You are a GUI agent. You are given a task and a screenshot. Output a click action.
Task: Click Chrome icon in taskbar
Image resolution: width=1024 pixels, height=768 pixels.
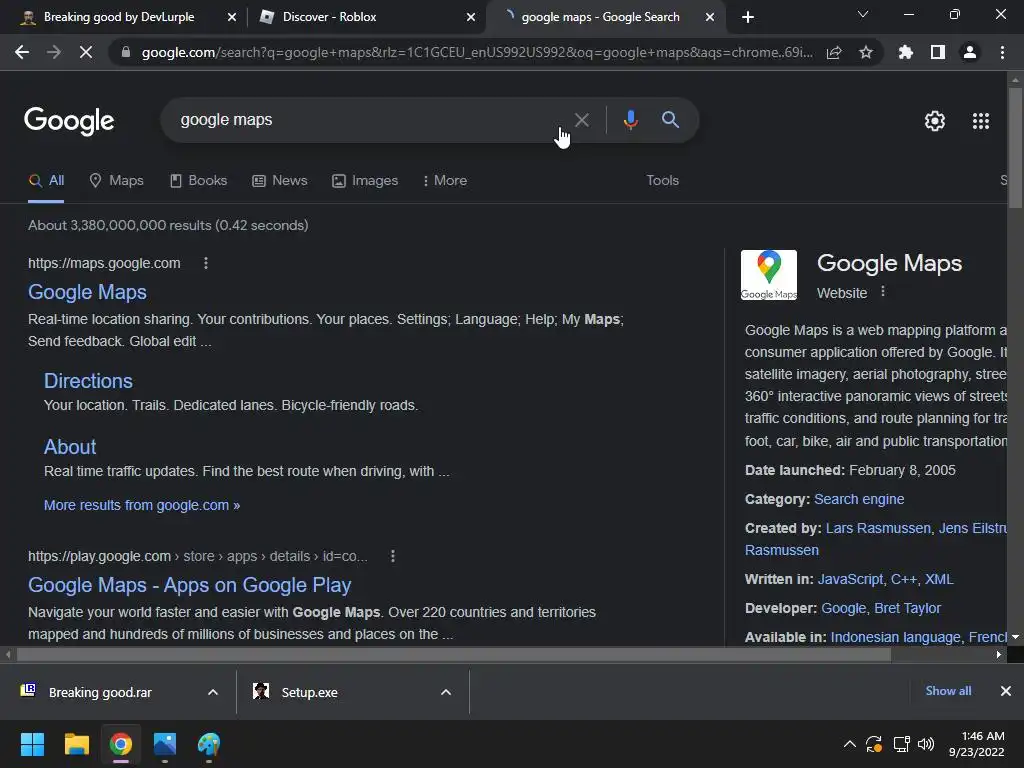click(121, 744)
